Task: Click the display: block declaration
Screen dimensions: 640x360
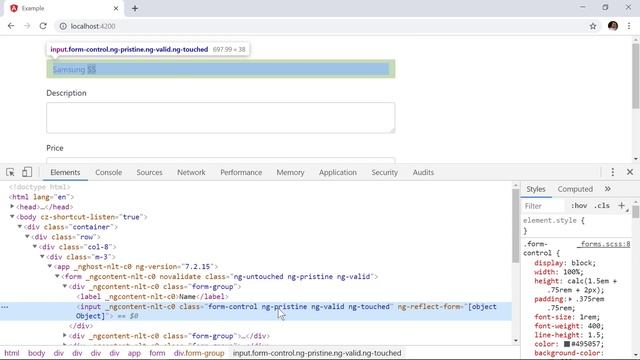Action: [565, 263]
